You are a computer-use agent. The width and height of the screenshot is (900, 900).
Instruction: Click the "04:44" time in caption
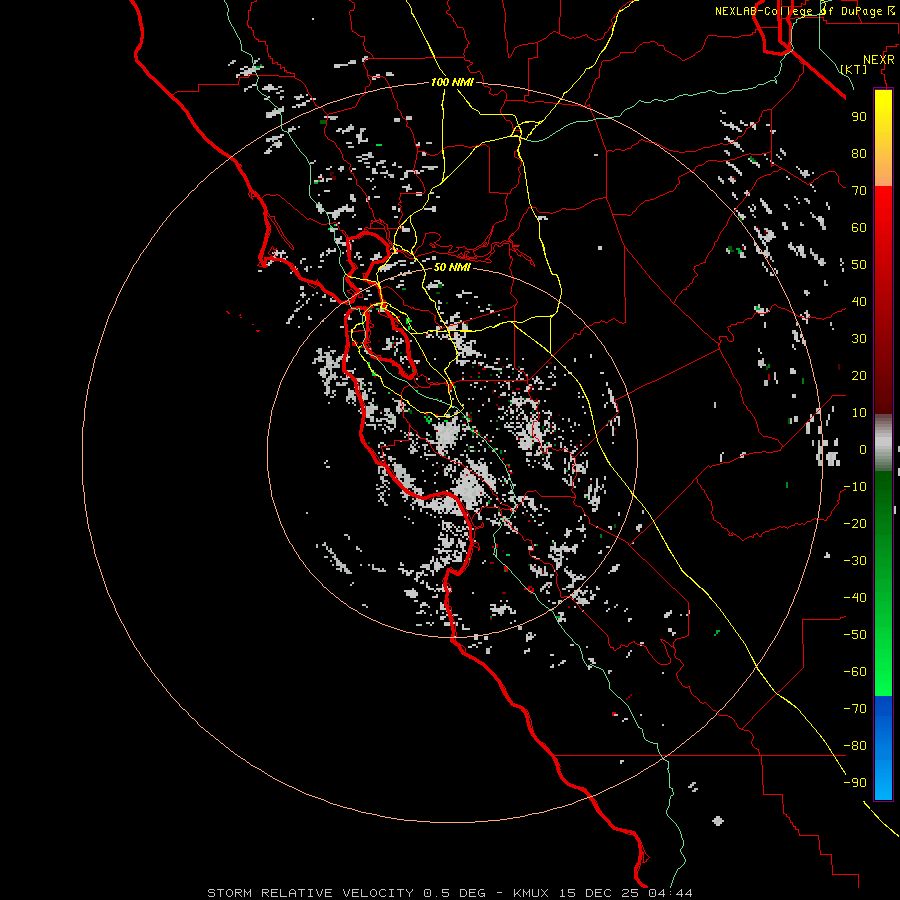(670, 893)
